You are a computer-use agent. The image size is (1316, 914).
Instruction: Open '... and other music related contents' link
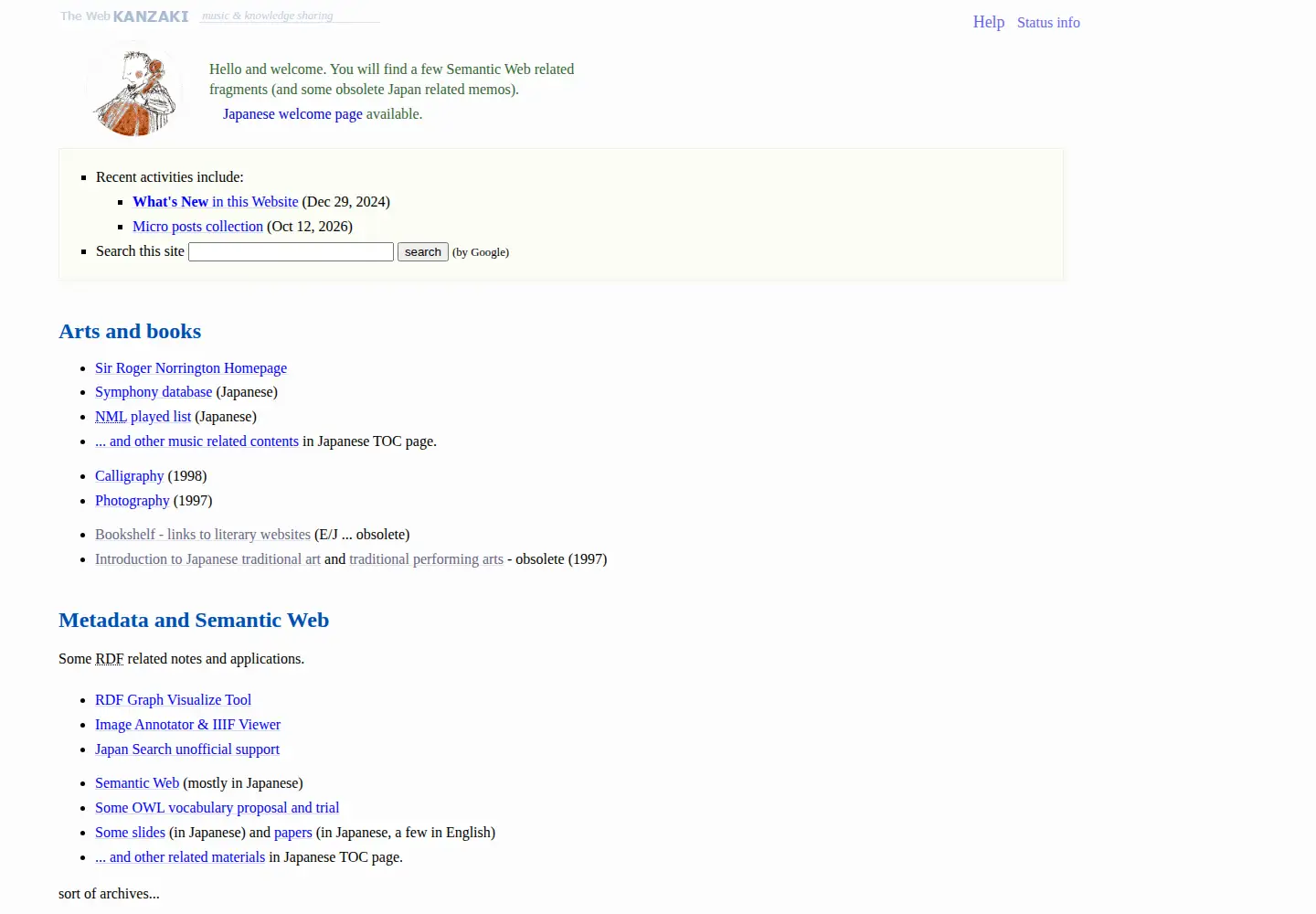(x=196, y=441)
